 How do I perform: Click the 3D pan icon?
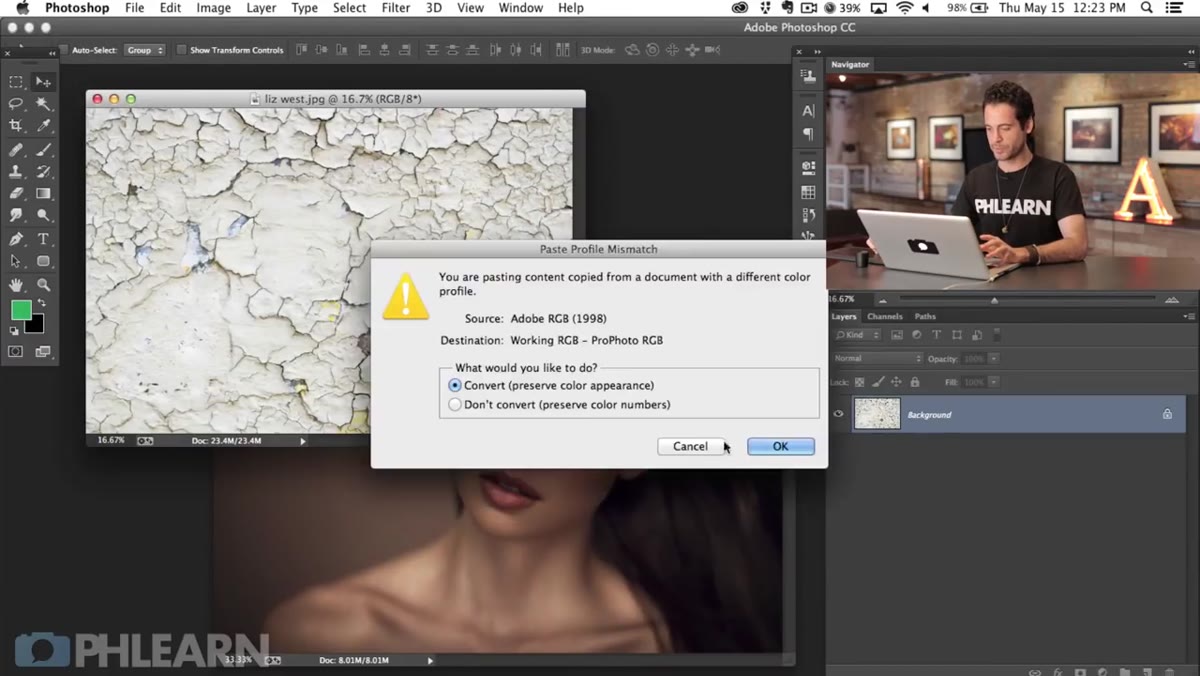(x=672, y=50)
